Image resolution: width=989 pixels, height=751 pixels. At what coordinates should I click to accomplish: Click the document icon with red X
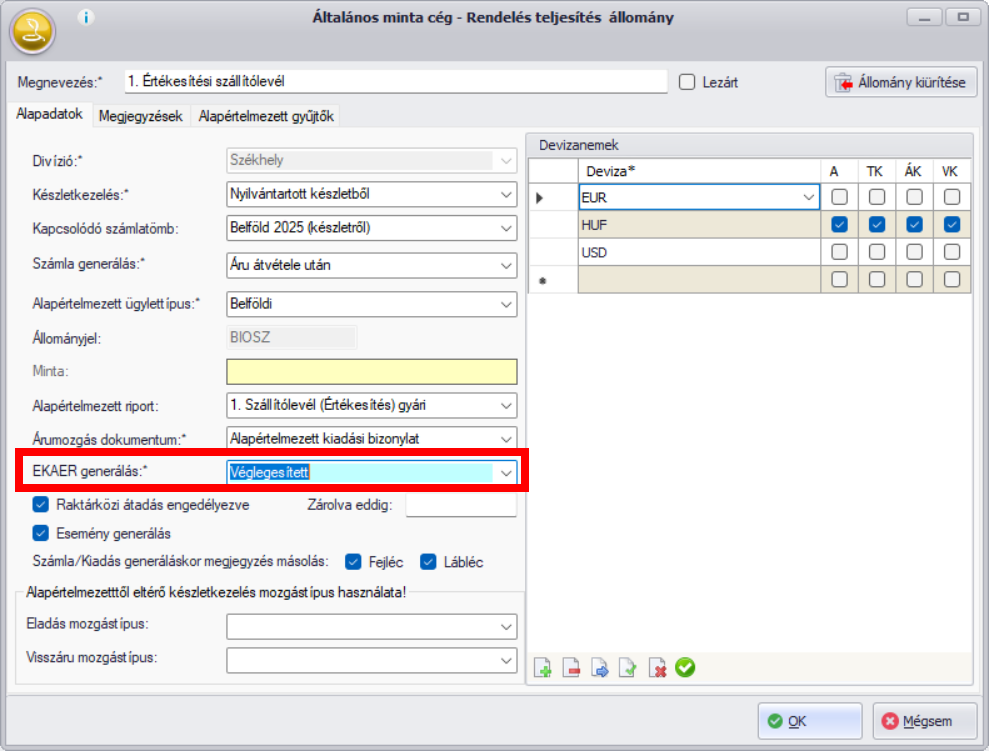point(657,668)
